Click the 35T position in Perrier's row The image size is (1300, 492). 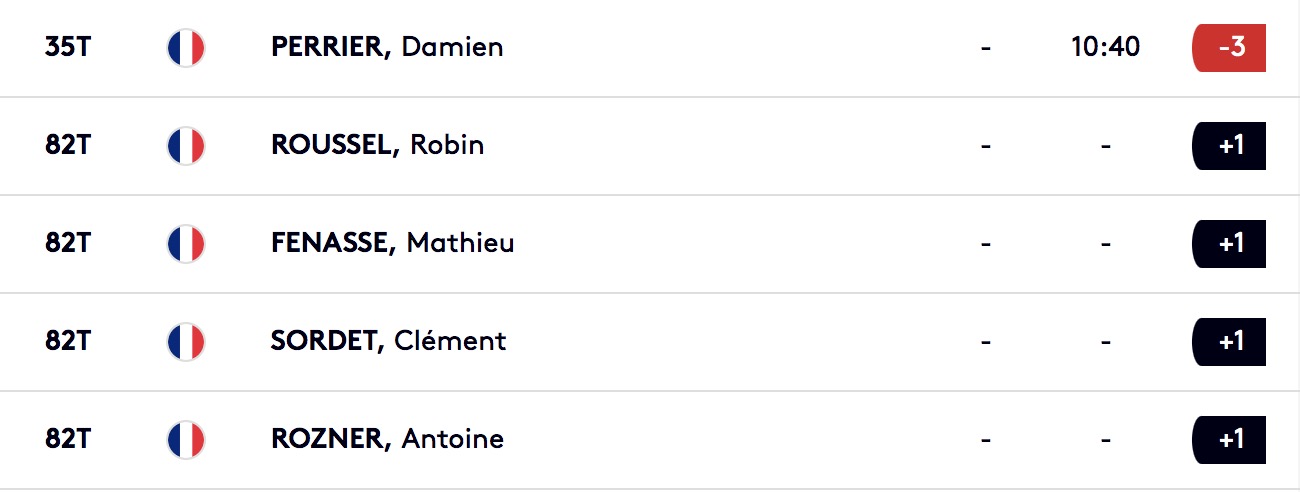click(68, 47)
